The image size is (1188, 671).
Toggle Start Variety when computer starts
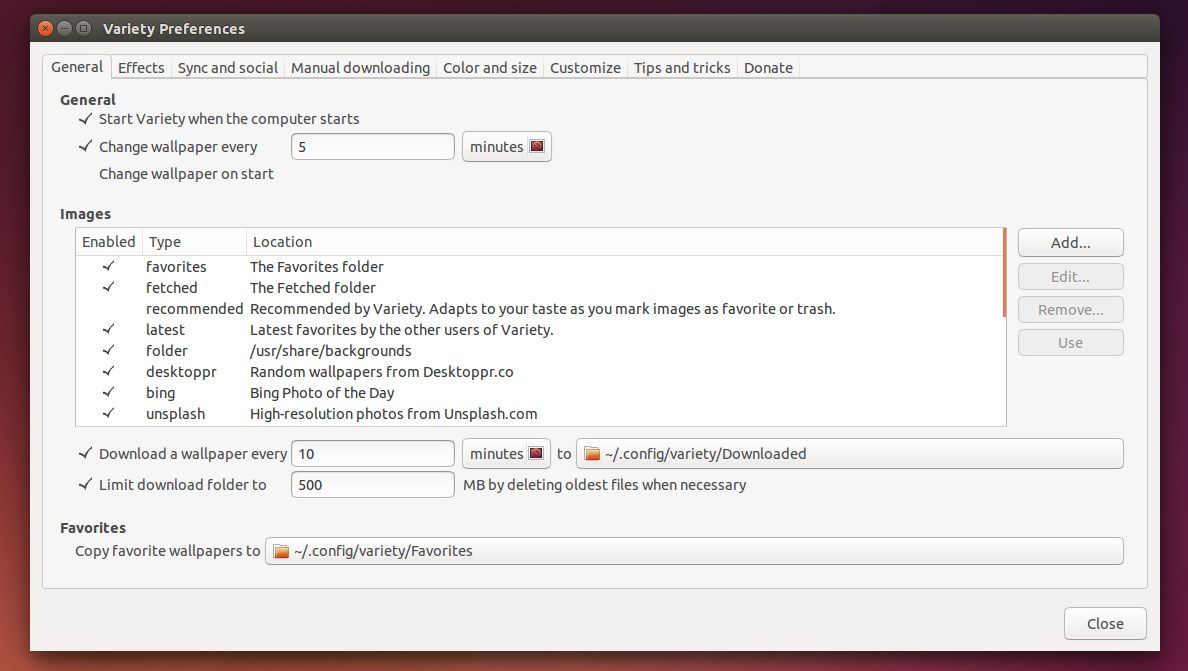pyautogui.click(x=86, y=119)
